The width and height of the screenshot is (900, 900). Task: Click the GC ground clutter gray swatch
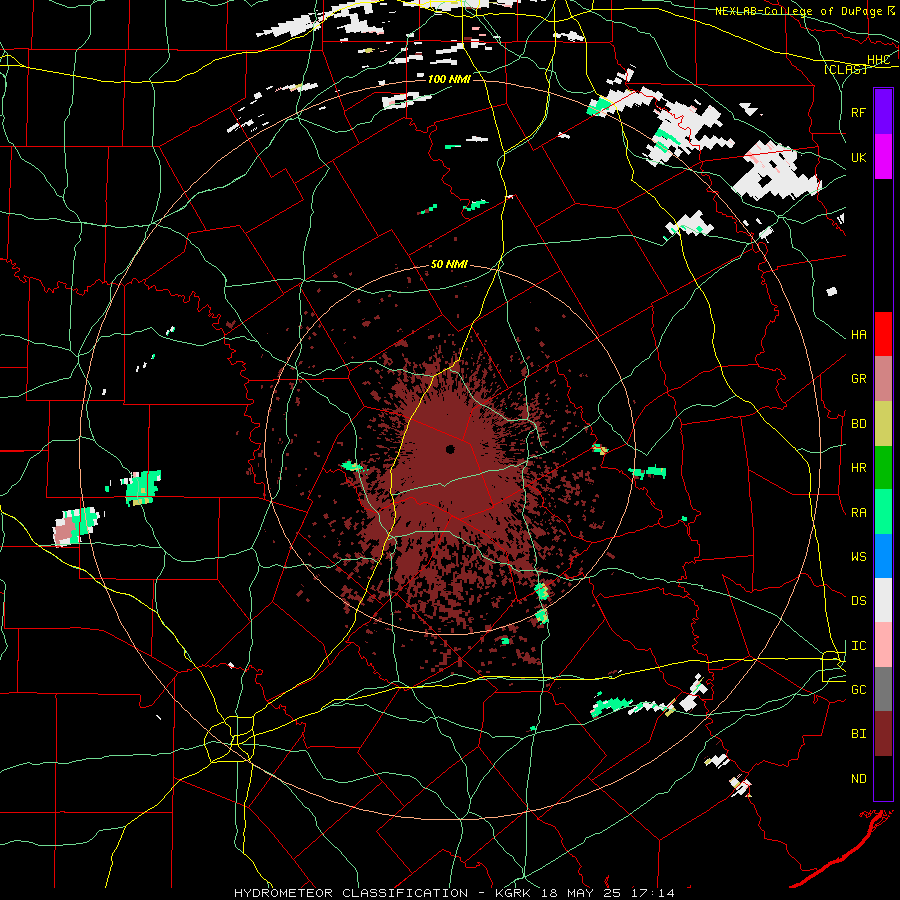click(883, 689)
